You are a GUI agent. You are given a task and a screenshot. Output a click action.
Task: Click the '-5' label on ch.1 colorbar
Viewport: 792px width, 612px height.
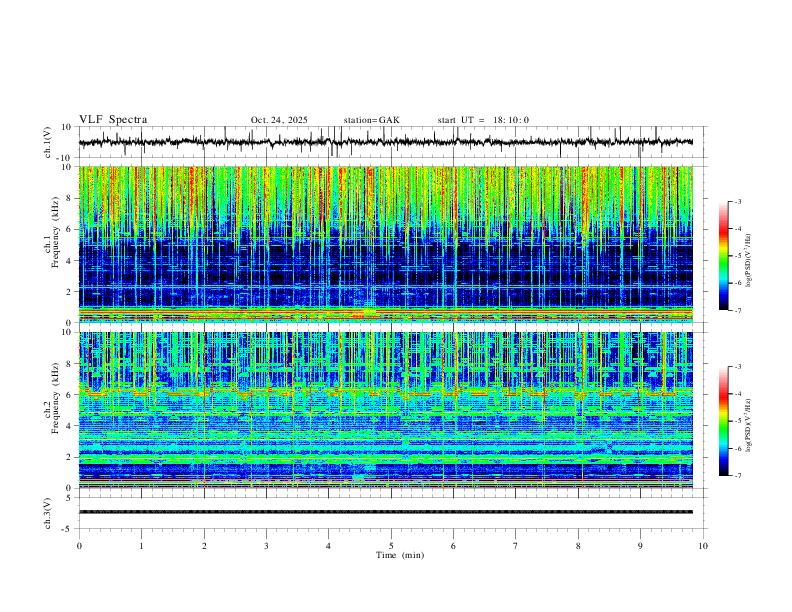(738, 256)
